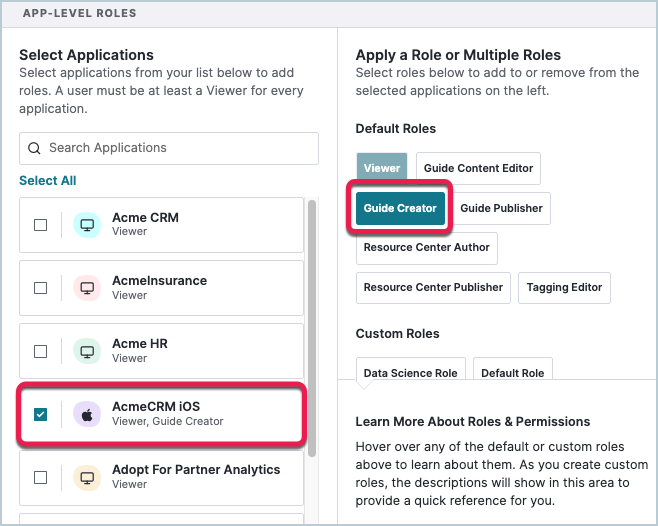Check the Adopt For Partner Analytics checkbox
Screen dimensions: 658x526
(40, 478)
